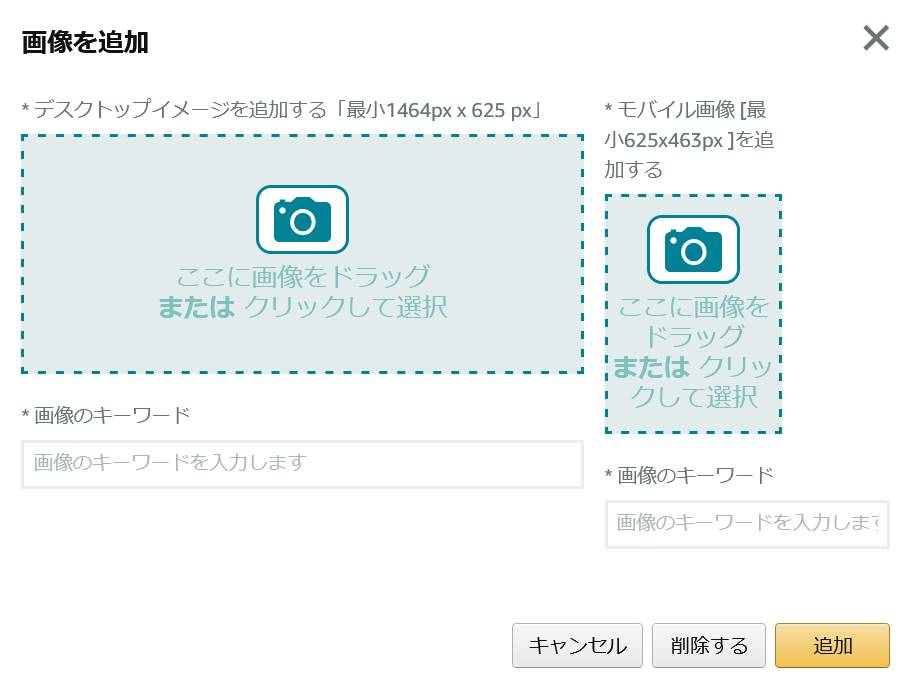Focus the desktop 画像のキーワード input field
Screen dimensions: 909x685
(302, 464)
